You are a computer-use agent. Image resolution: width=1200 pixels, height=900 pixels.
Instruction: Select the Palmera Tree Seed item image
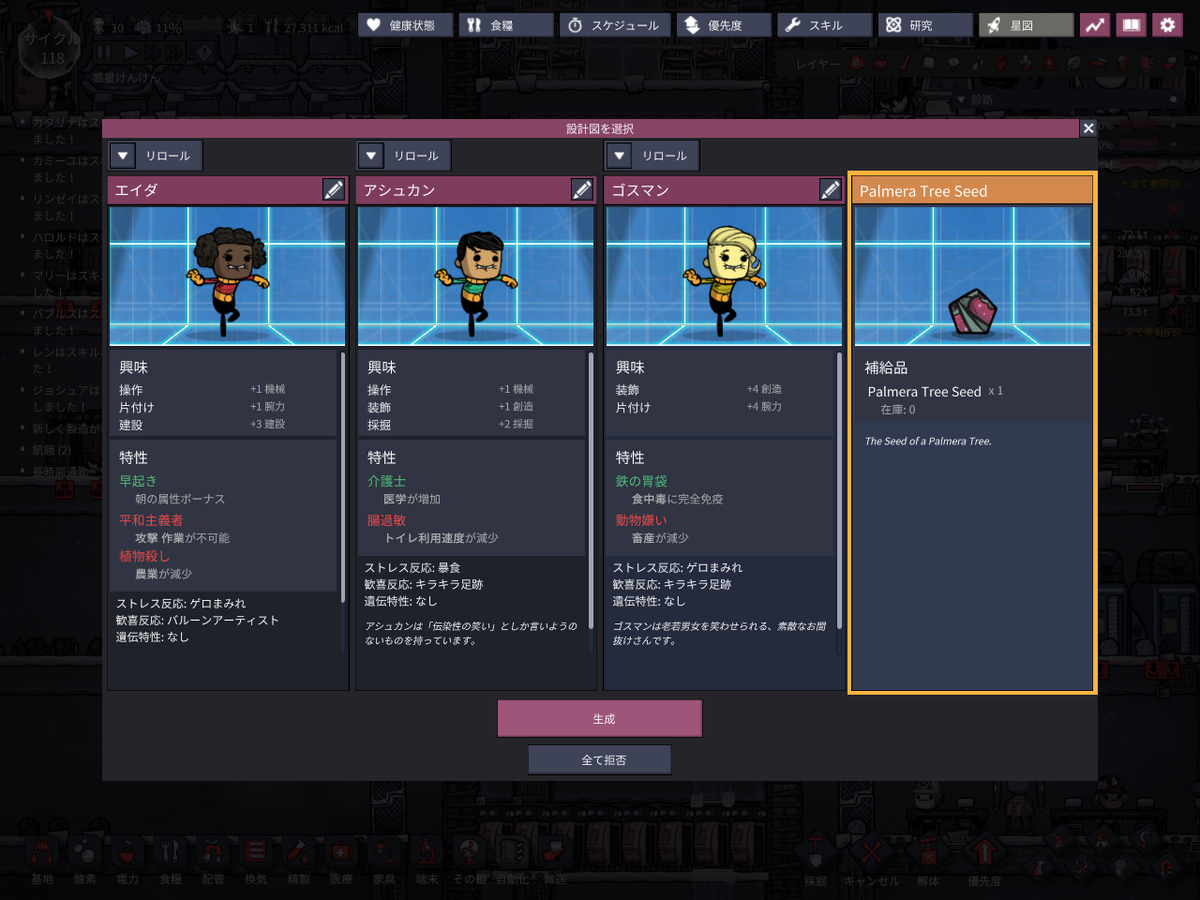973,276
